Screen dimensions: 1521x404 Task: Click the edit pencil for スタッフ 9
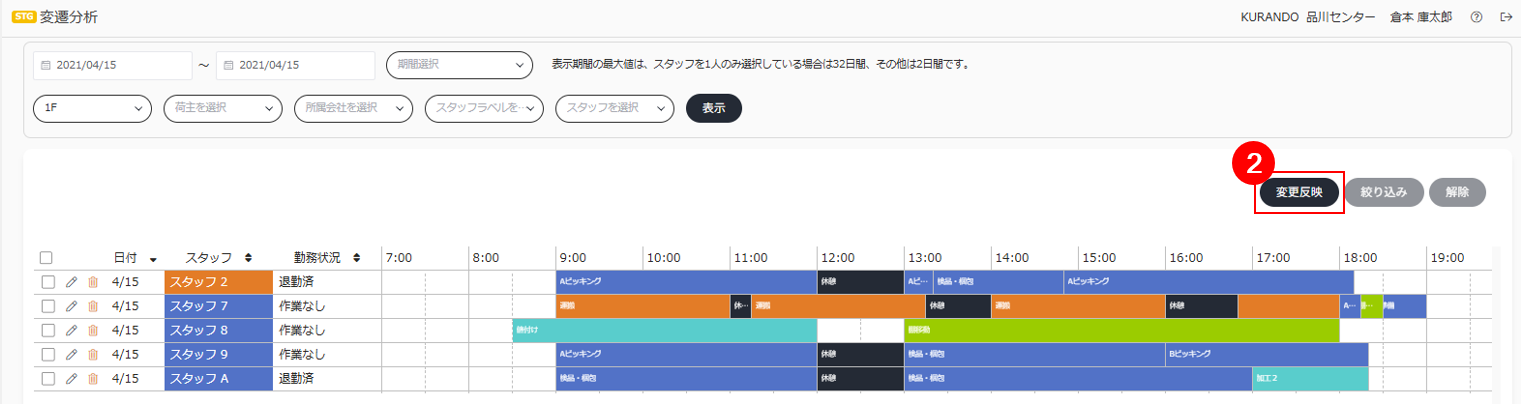(71, 354)
